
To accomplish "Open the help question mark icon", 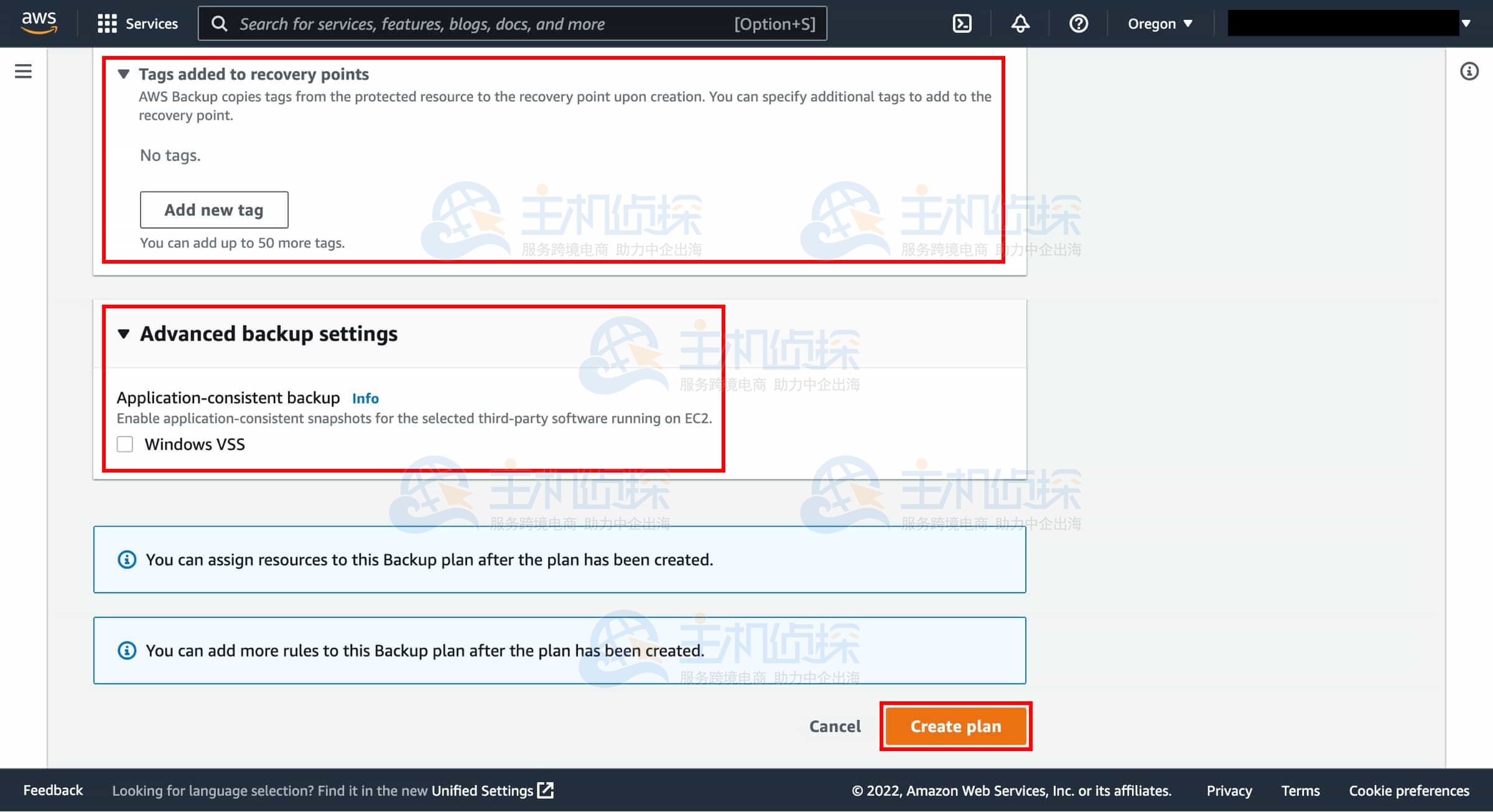I will click(1078, 24).
